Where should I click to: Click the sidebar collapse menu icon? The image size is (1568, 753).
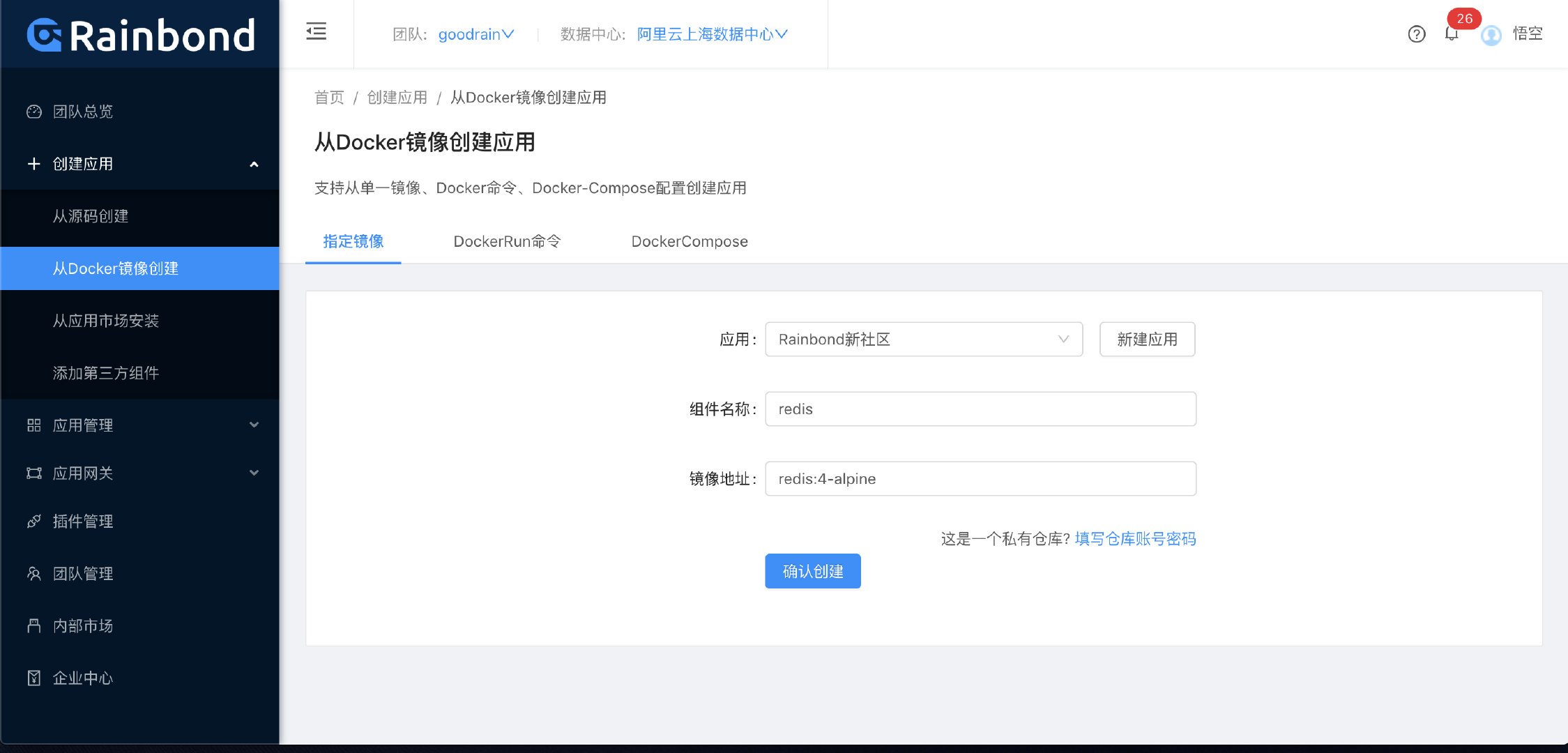tap(316, 31)
